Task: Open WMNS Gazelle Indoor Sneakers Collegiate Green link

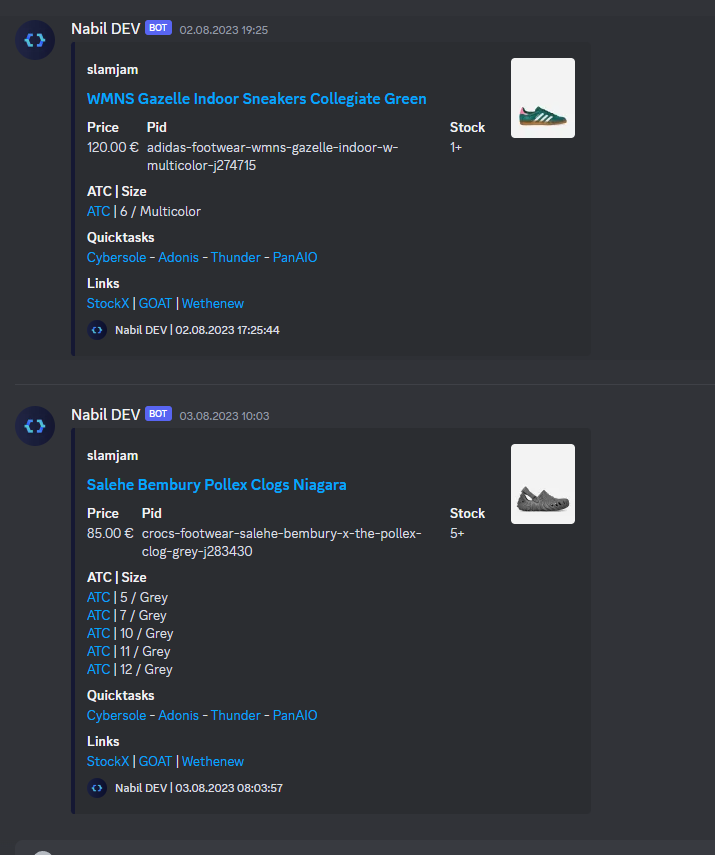Action: (256, 99)
